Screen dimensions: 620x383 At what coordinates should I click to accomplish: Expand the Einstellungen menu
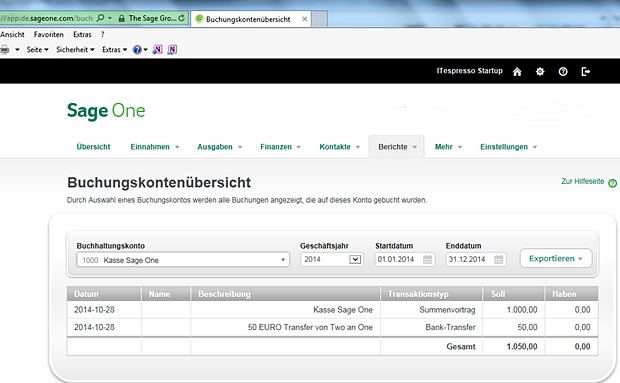click(508, 147)
